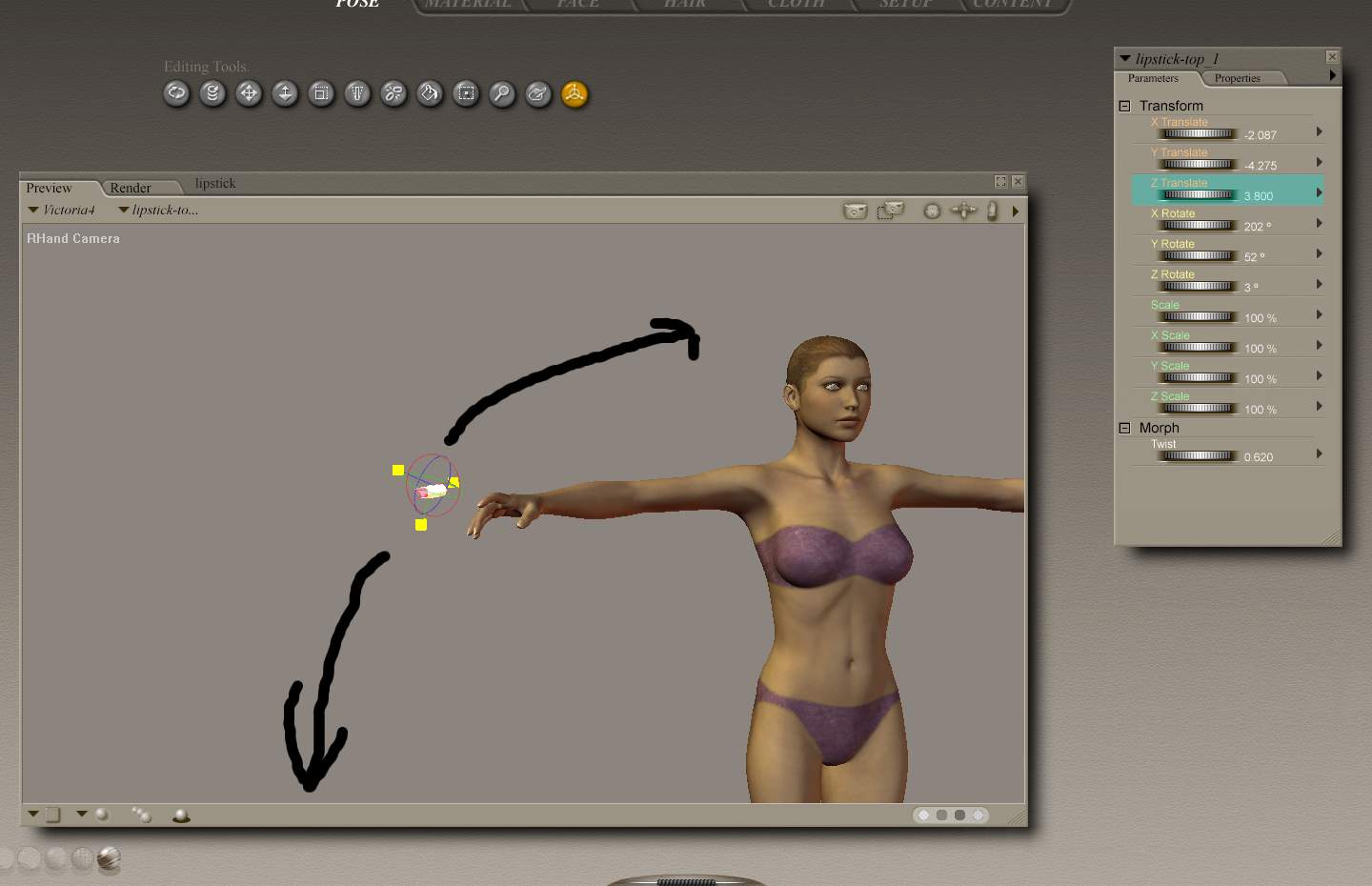Switch to the Parameters tab
Screen dimensions: 1372x886
1153,78
